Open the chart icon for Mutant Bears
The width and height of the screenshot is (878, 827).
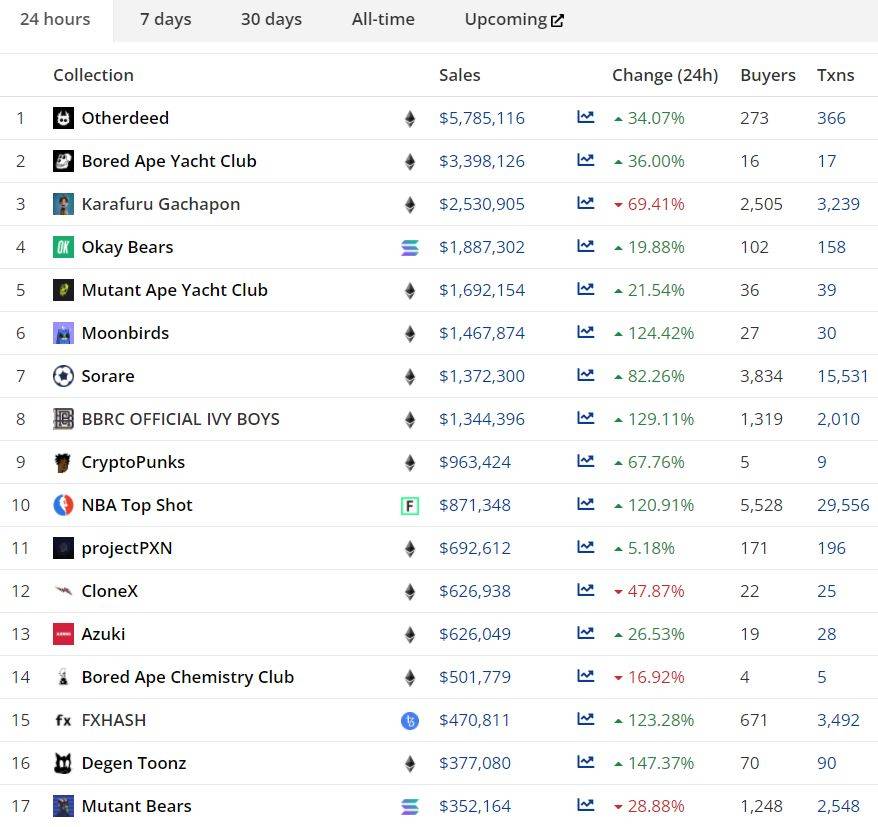[585, 806]
